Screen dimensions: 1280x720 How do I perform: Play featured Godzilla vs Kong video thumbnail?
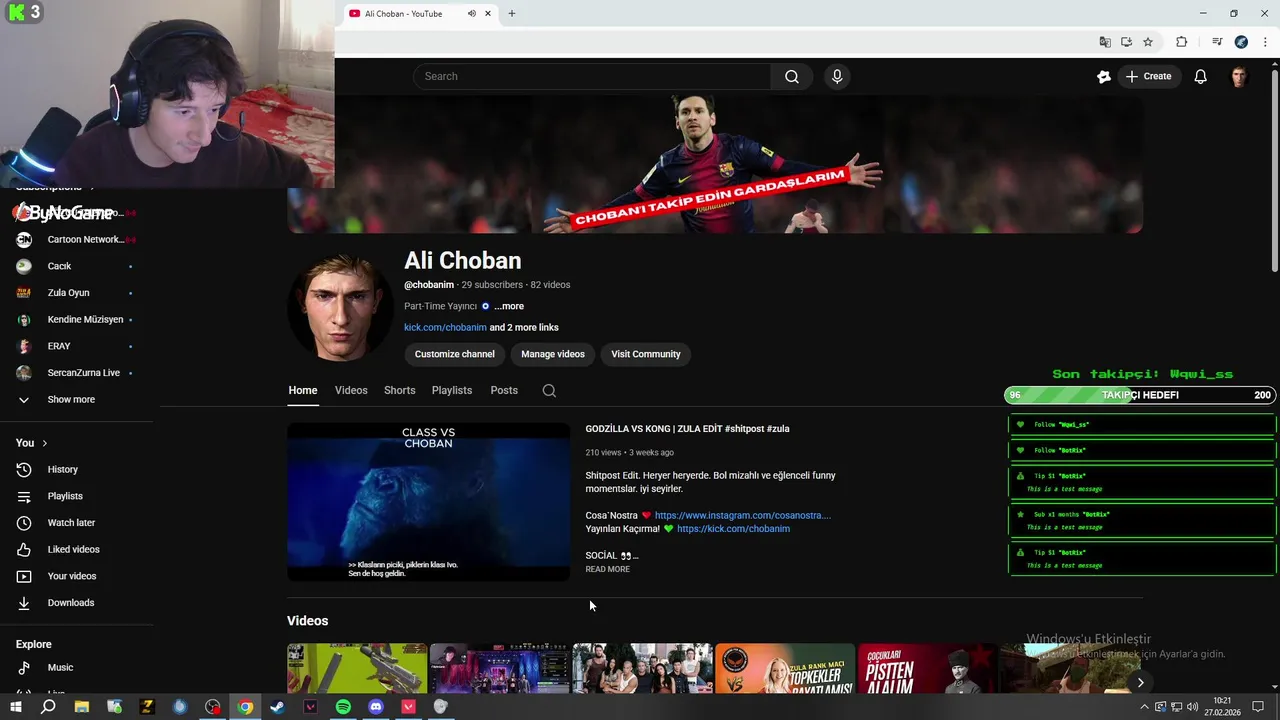coord(429,502)
